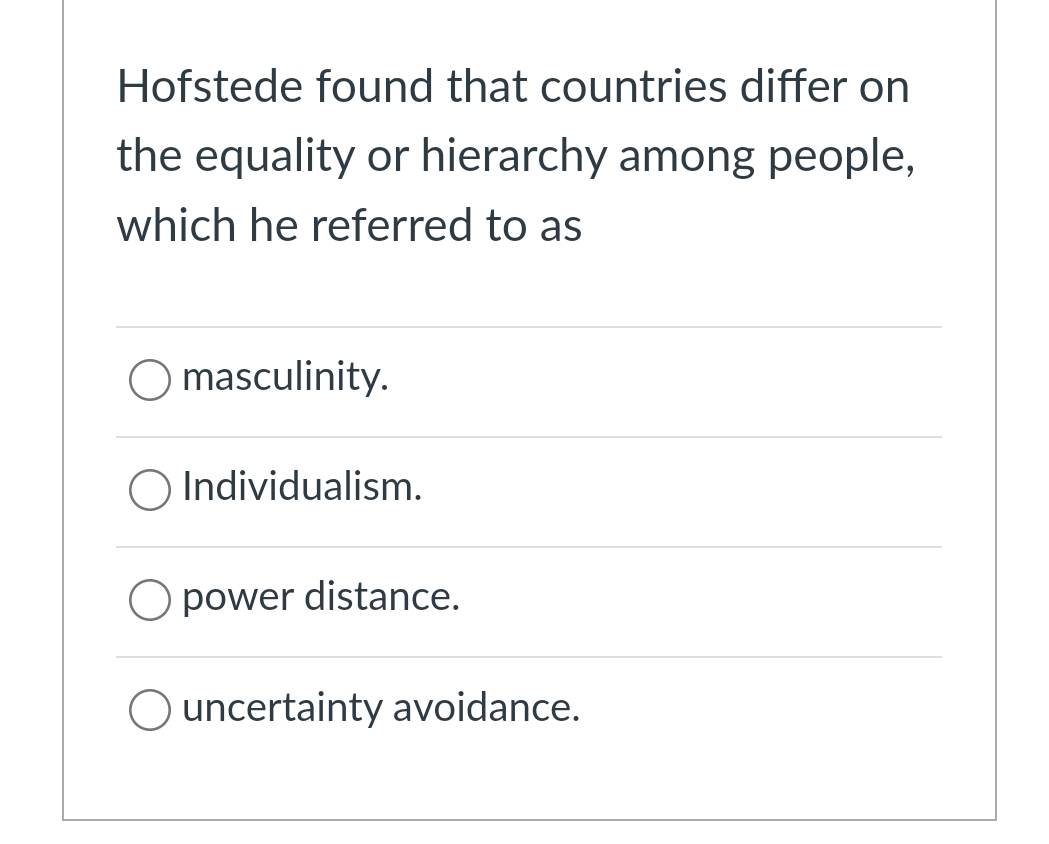Screen dimensions: 1049x844
Task: Choose the answer labeled uncertainty avoidance
Action: coord(380,707)
